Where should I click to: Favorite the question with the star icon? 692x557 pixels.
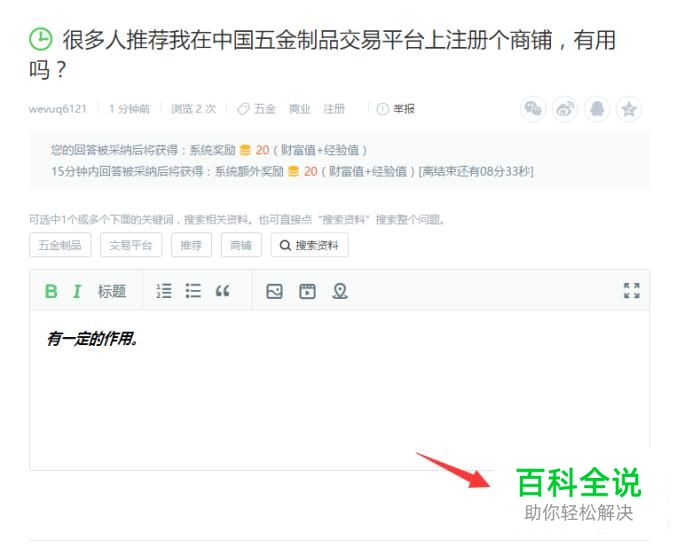click(629, 109)
